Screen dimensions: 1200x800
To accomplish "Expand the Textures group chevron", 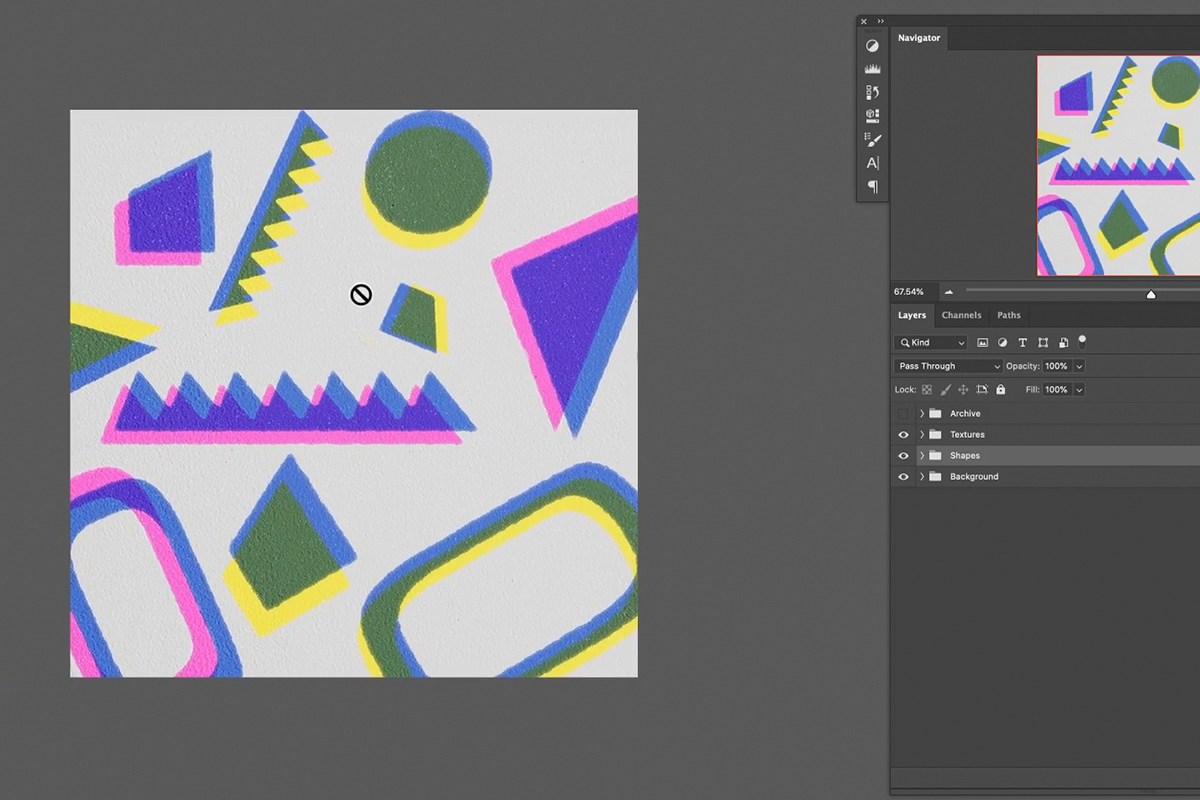I will tap(922, 435).
